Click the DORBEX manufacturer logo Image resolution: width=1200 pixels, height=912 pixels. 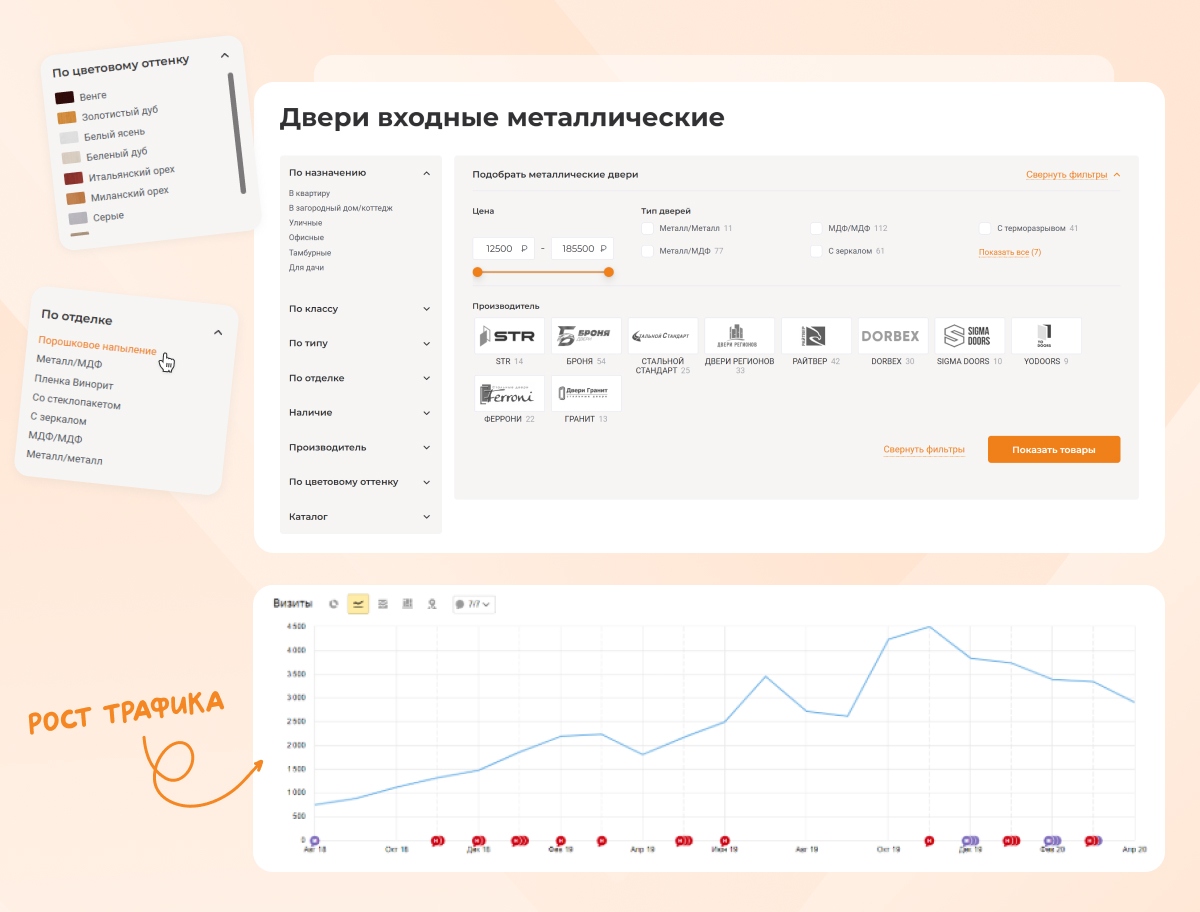coord(893,336)
